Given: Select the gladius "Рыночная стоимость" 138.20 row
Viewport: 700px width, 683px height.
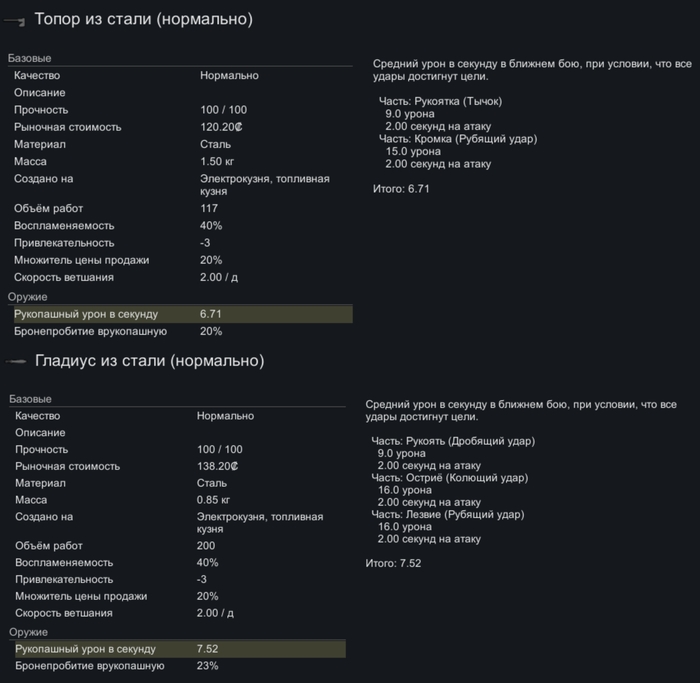Looking at the screenshot, I should point(176,467).
